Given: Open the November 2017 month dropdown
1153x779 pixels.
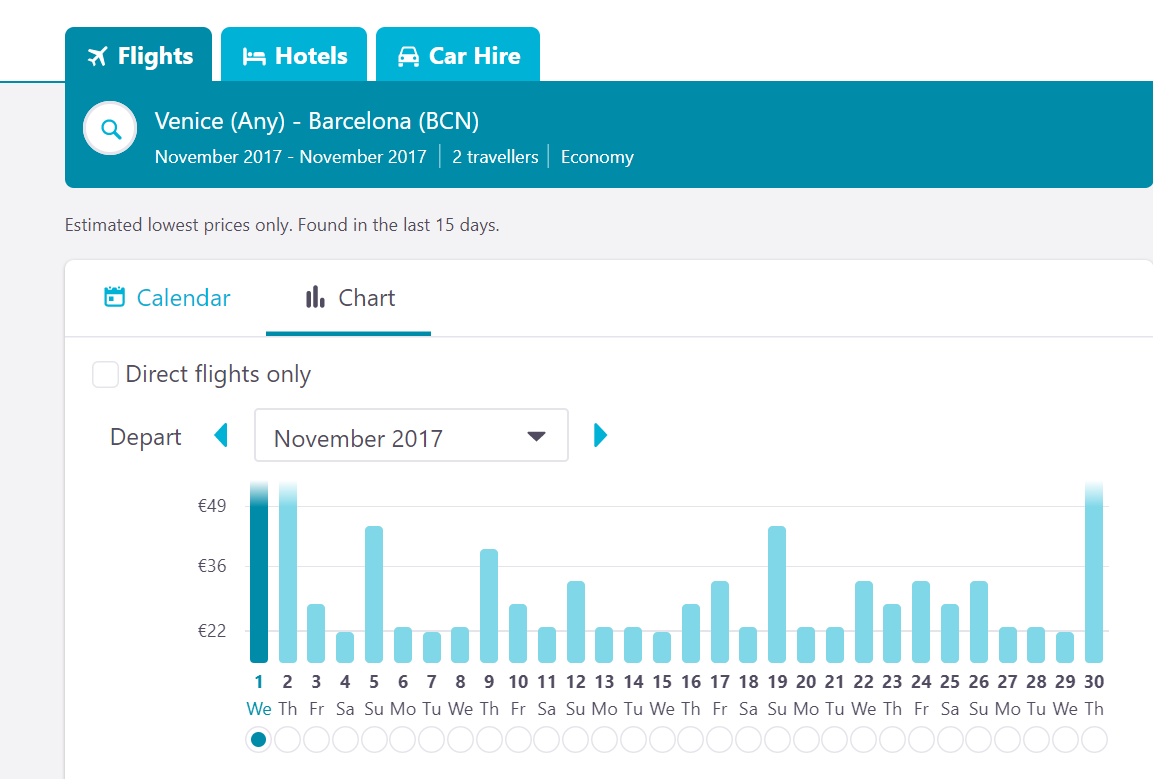Looking at the screenshot, I should pyautogui.click(x=411, y=436).
